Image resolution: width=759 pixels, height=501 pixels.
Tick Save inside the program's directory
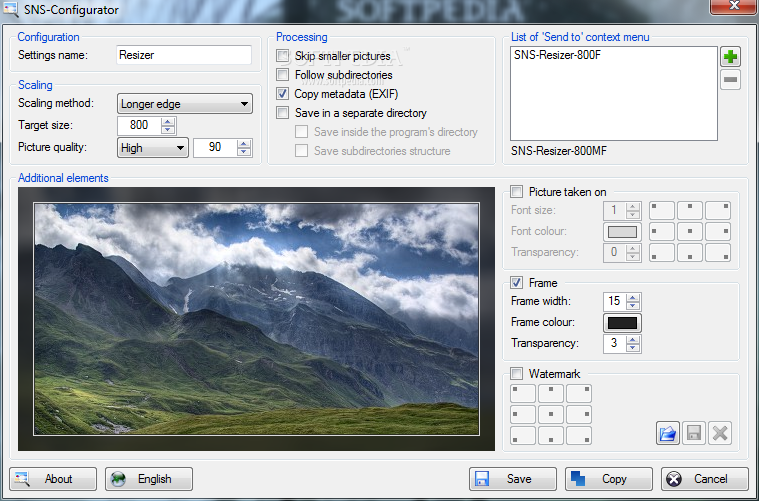pos(302,132)
